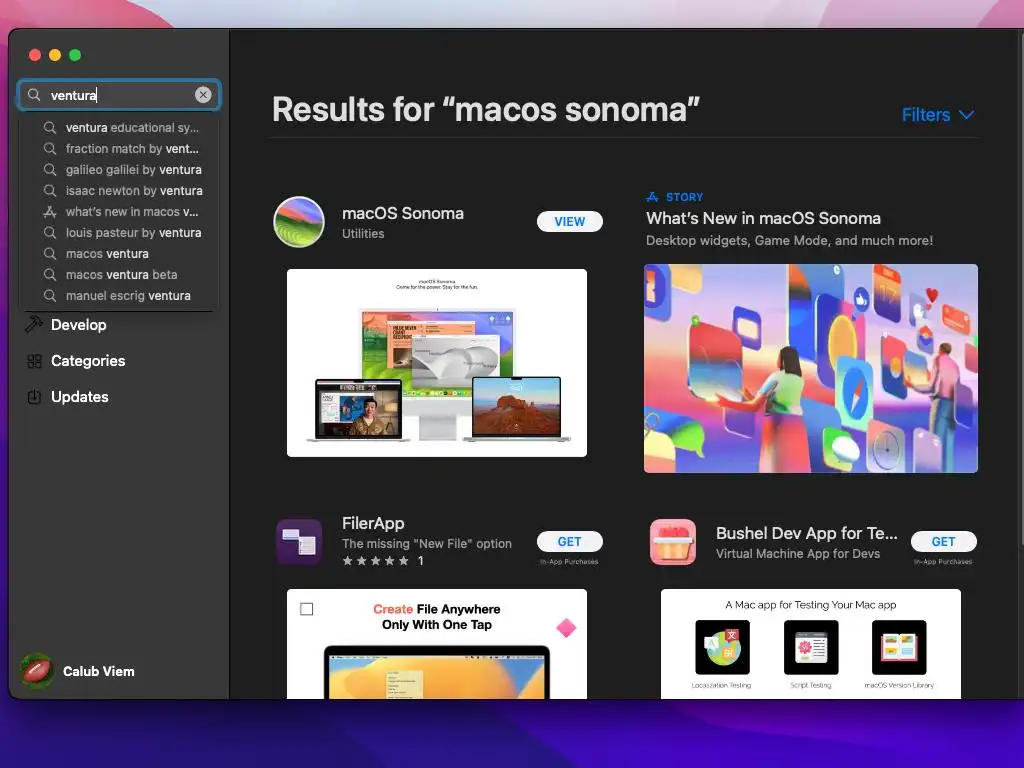Click GET button for FilerApp
Screen dimensions: 1024x768
pyautogui.click(x=569, y=541)
